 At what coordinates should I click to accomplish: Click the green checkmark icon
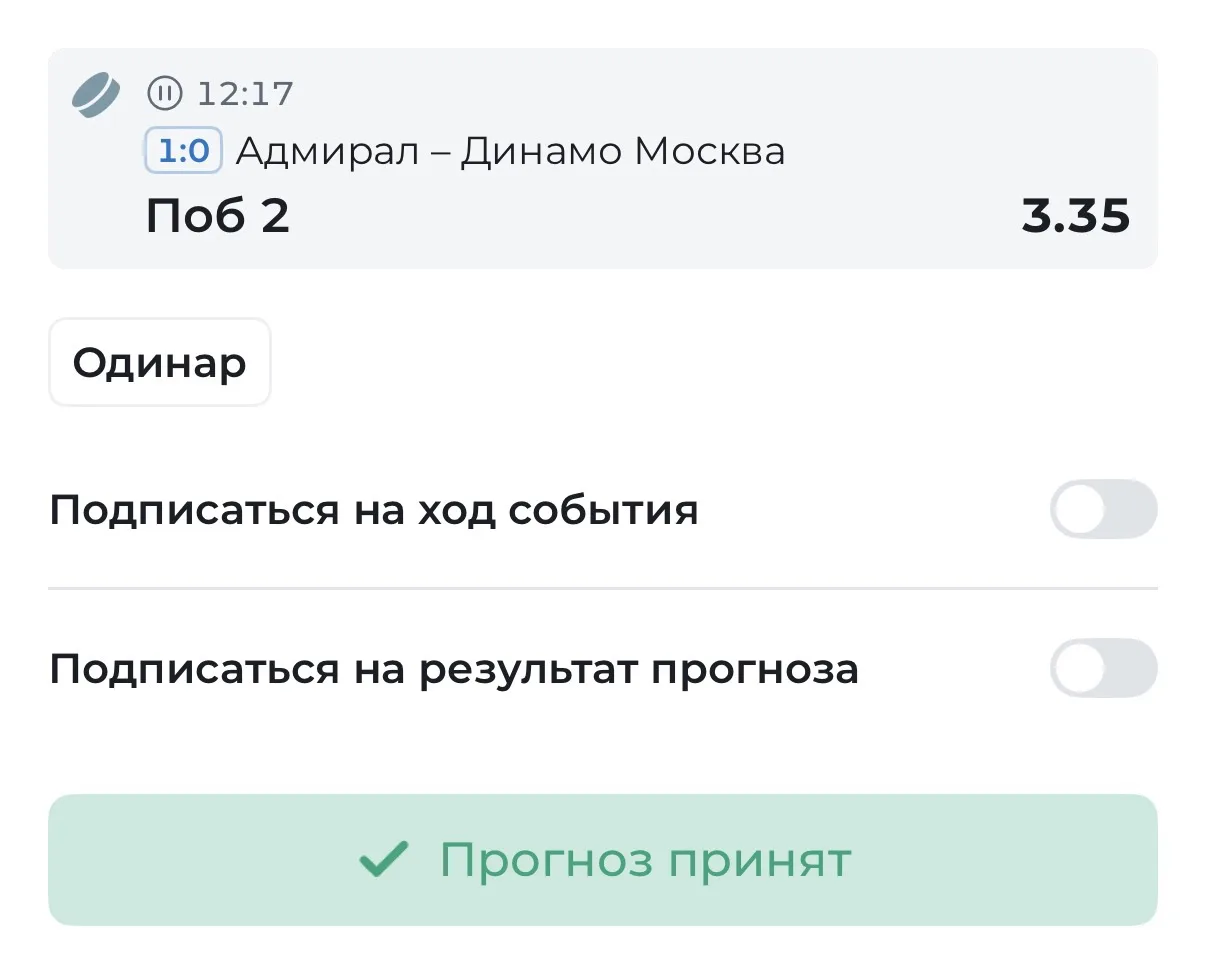[384, 860]
